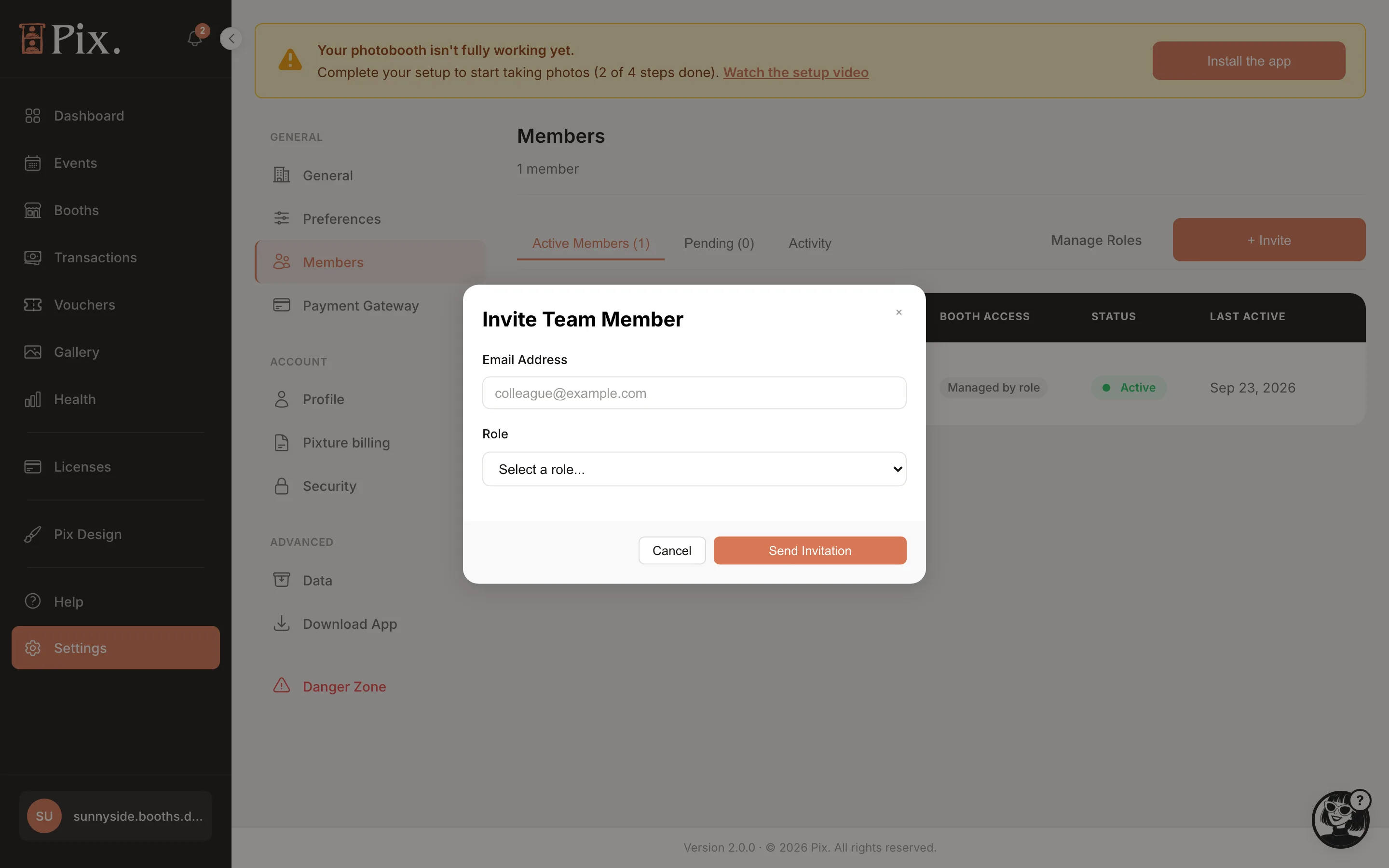
Task: Switch to the Activity tab
Action: (x=809, y=244)
